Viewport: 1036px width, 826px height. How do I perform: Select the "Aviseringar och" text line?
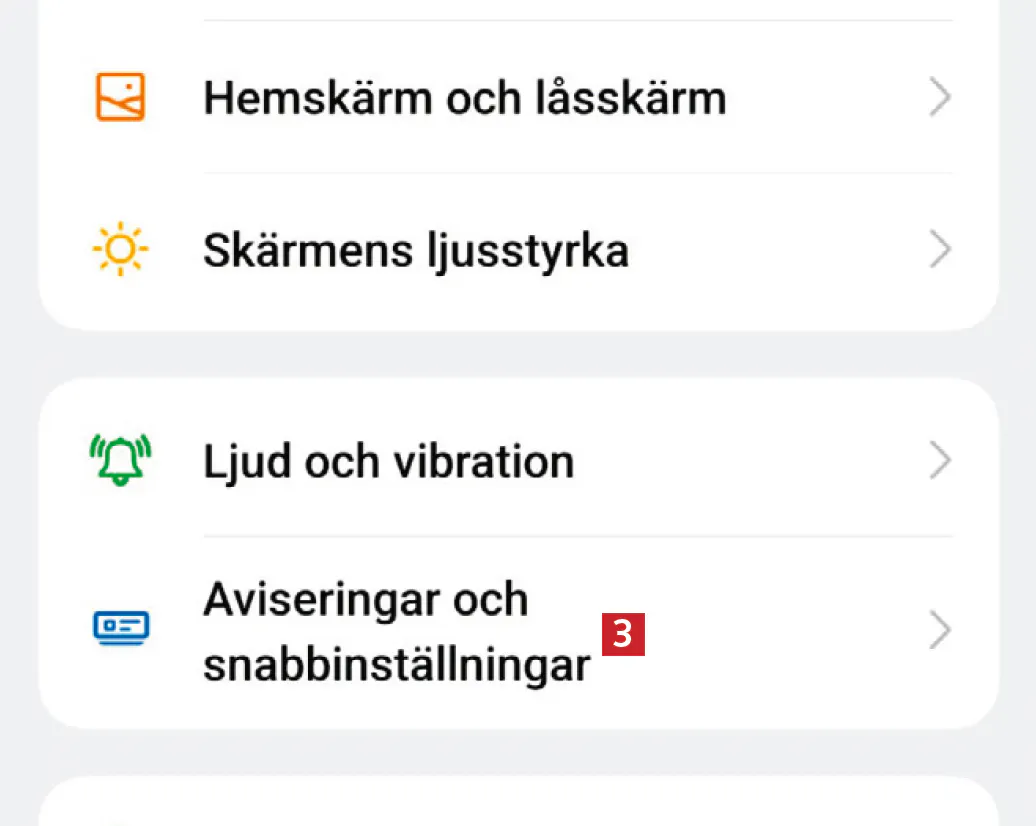point(365,600)
